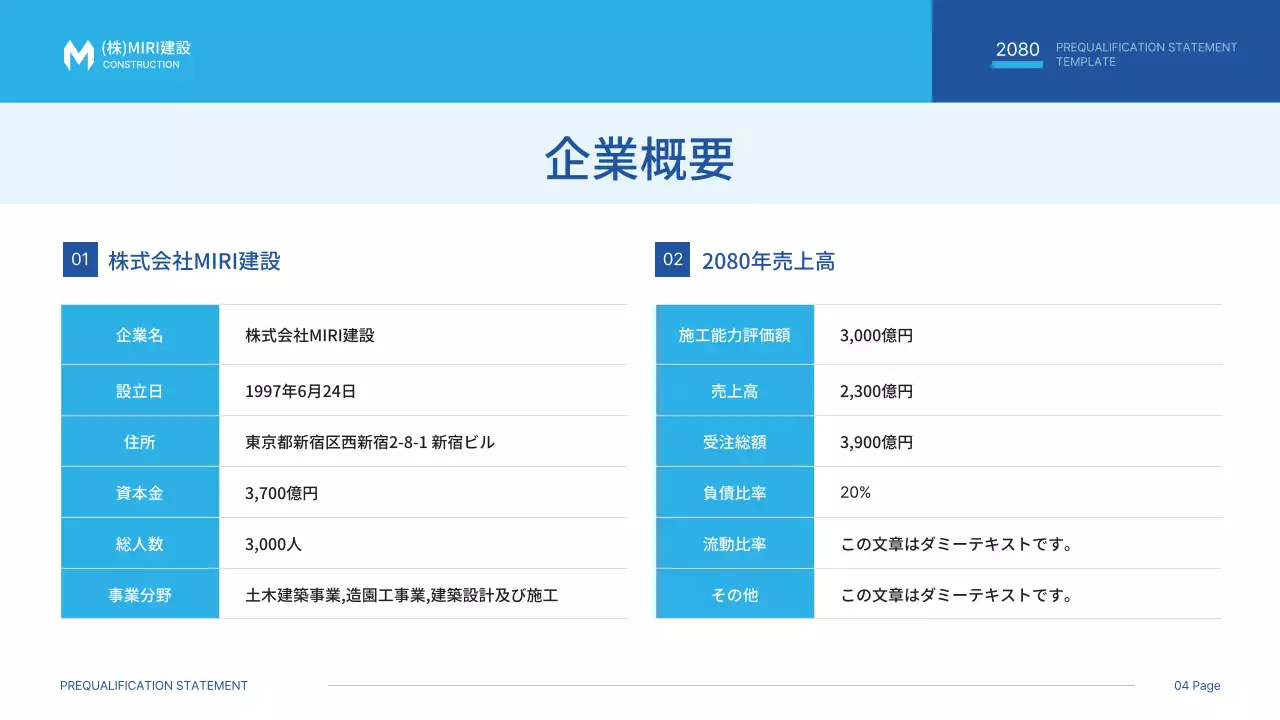Click the 売上高 row label
1280x720 pixels.
[734, 389]
